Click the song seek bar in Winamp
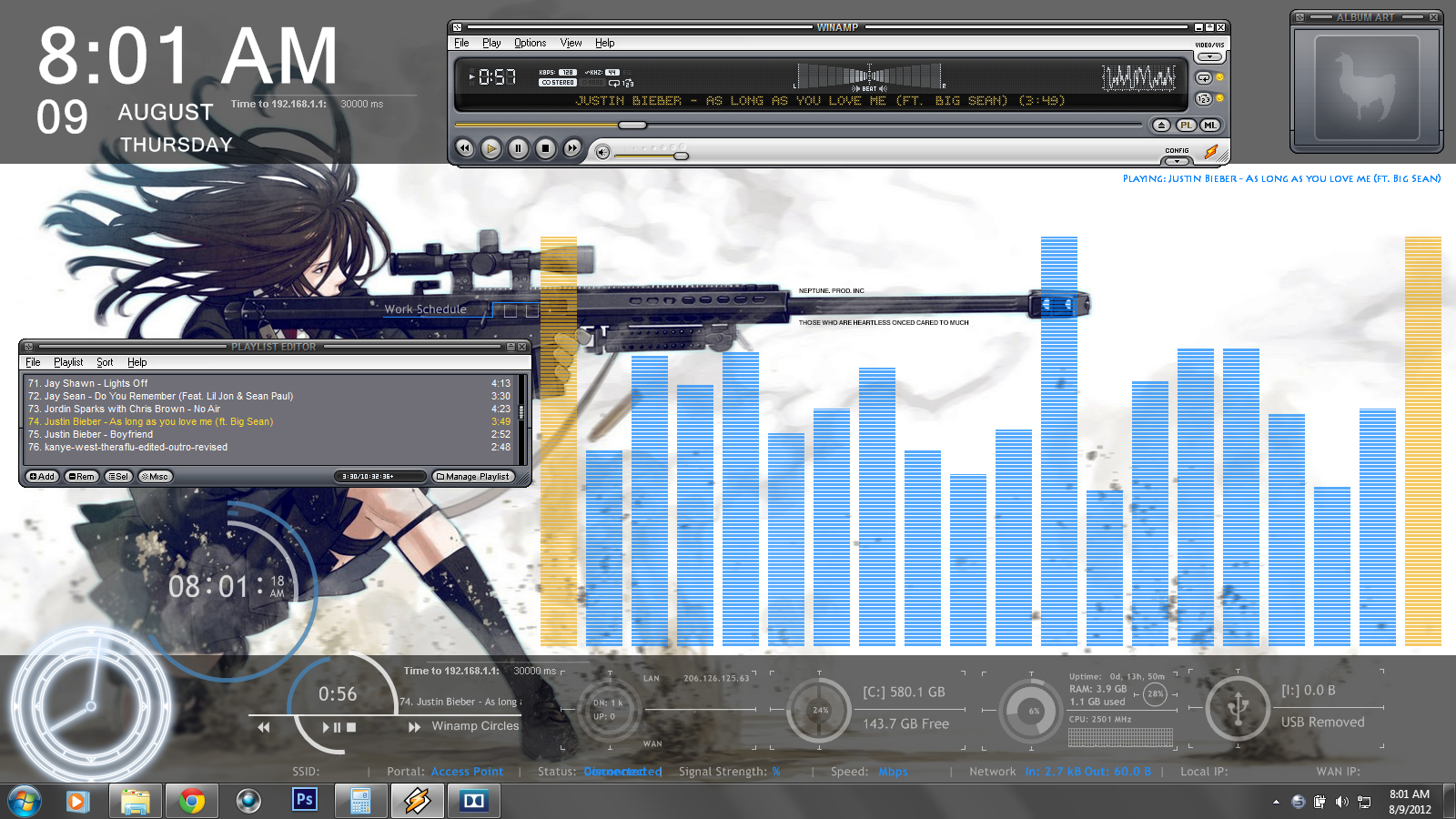 (x=798, y=125)
